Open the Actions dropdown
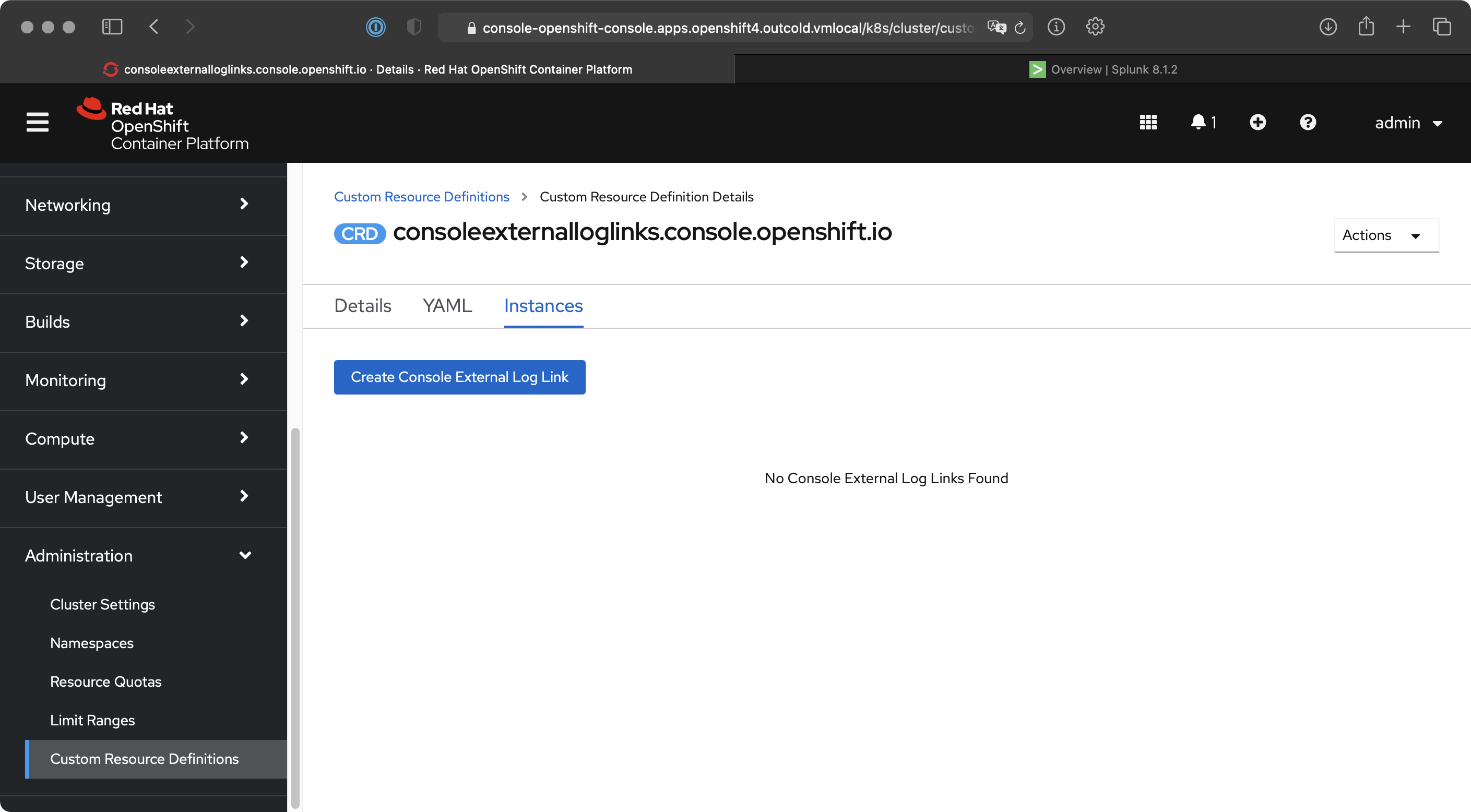 pyautogui.click(x=1386, y=235)
